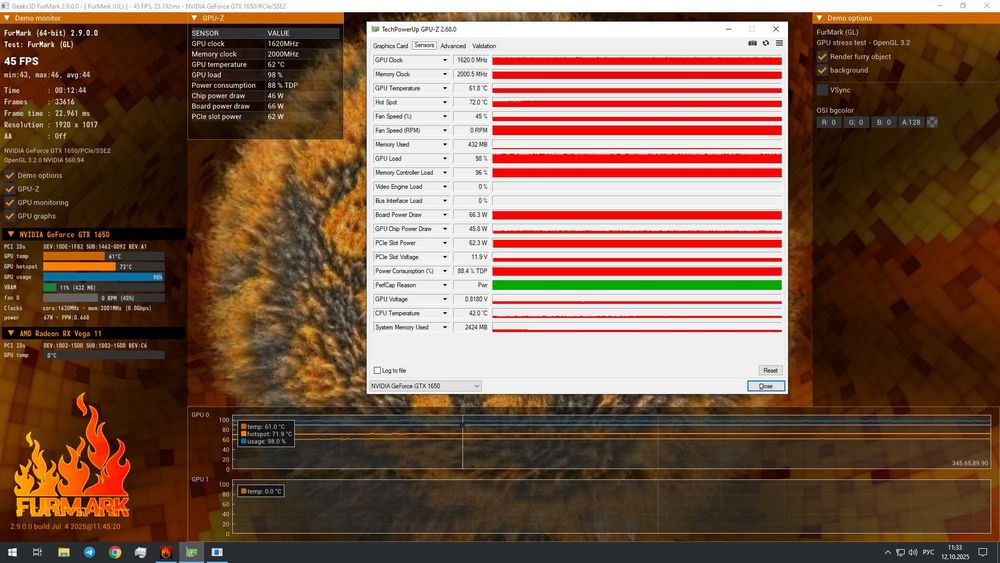This screenshot has height=563, width=1000.
Task: Click the taskbar icon right of Chrome
Action: [x=140, y=552]
